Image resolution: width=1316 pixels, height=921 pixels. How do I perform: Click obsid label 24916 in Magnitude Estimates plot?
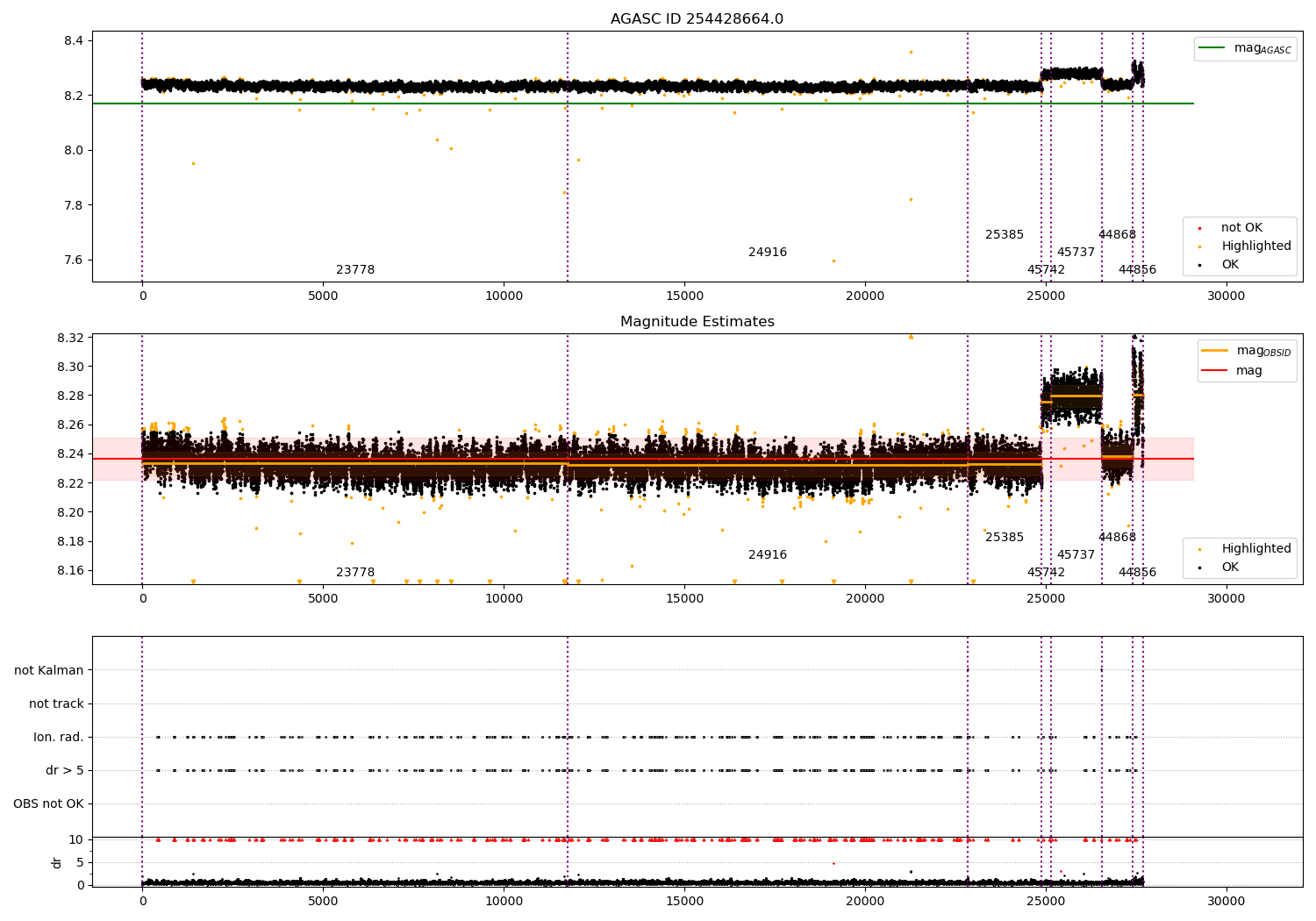pyautogui.click(x=768, y=554)
